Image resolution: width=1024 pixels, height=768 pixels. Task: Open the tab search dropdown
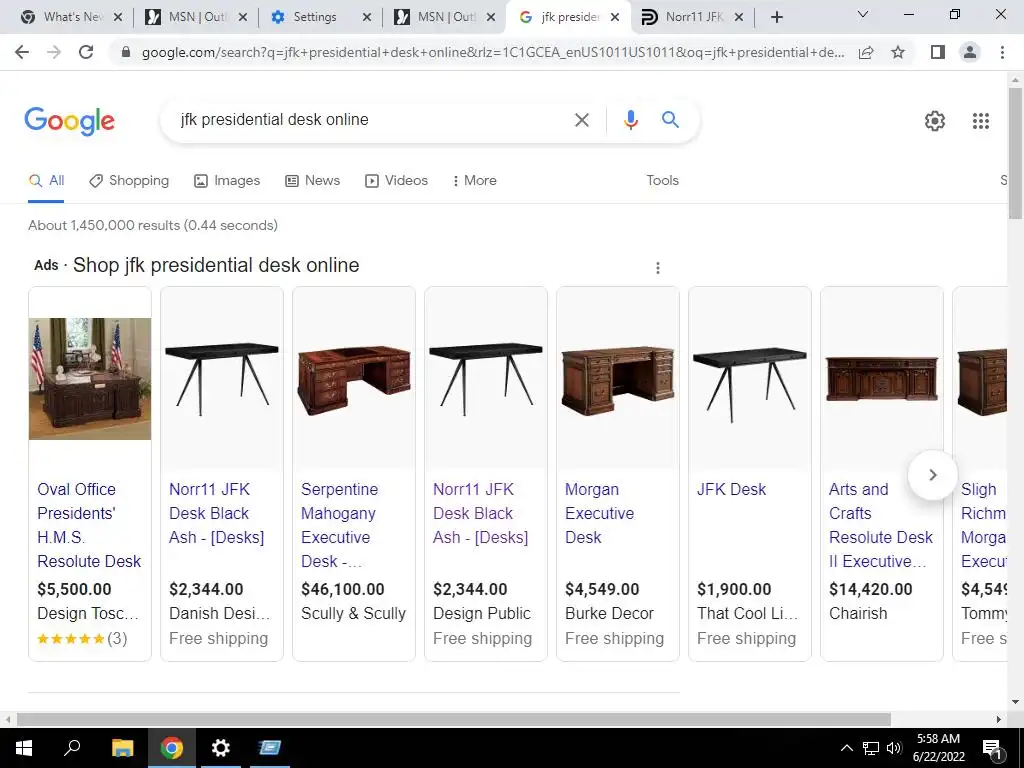[x=863, y=14]
